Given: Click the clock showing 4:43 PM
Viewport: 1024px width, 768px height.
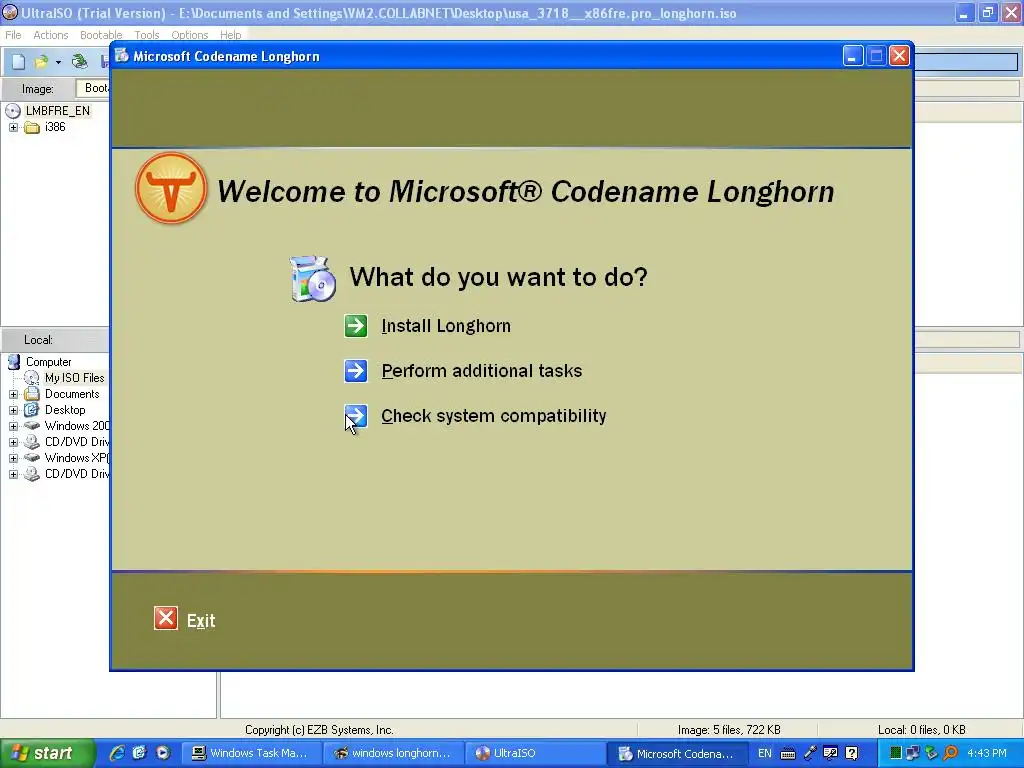Looking at the screenshot, I should tap(987, 753).
